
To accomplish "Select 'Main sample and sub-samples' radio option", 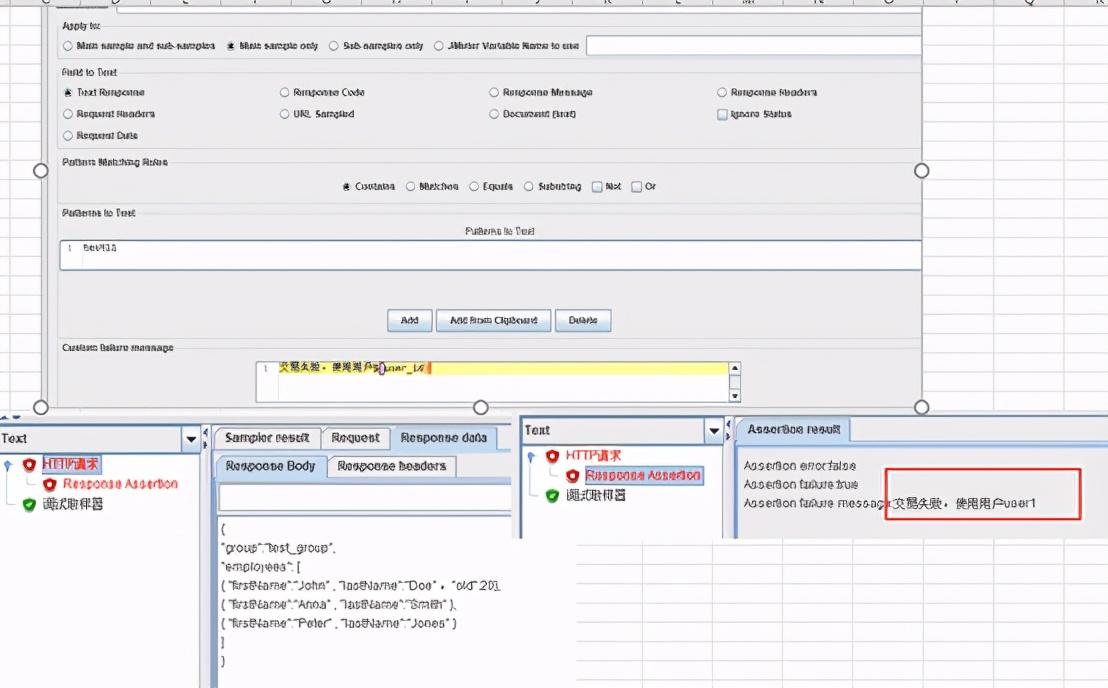I will [x=68, y=46].
